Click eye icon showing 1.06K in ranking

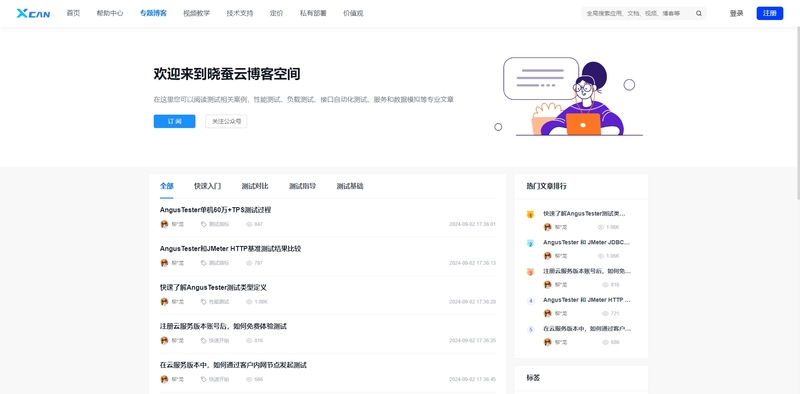(x=601, y=256)
